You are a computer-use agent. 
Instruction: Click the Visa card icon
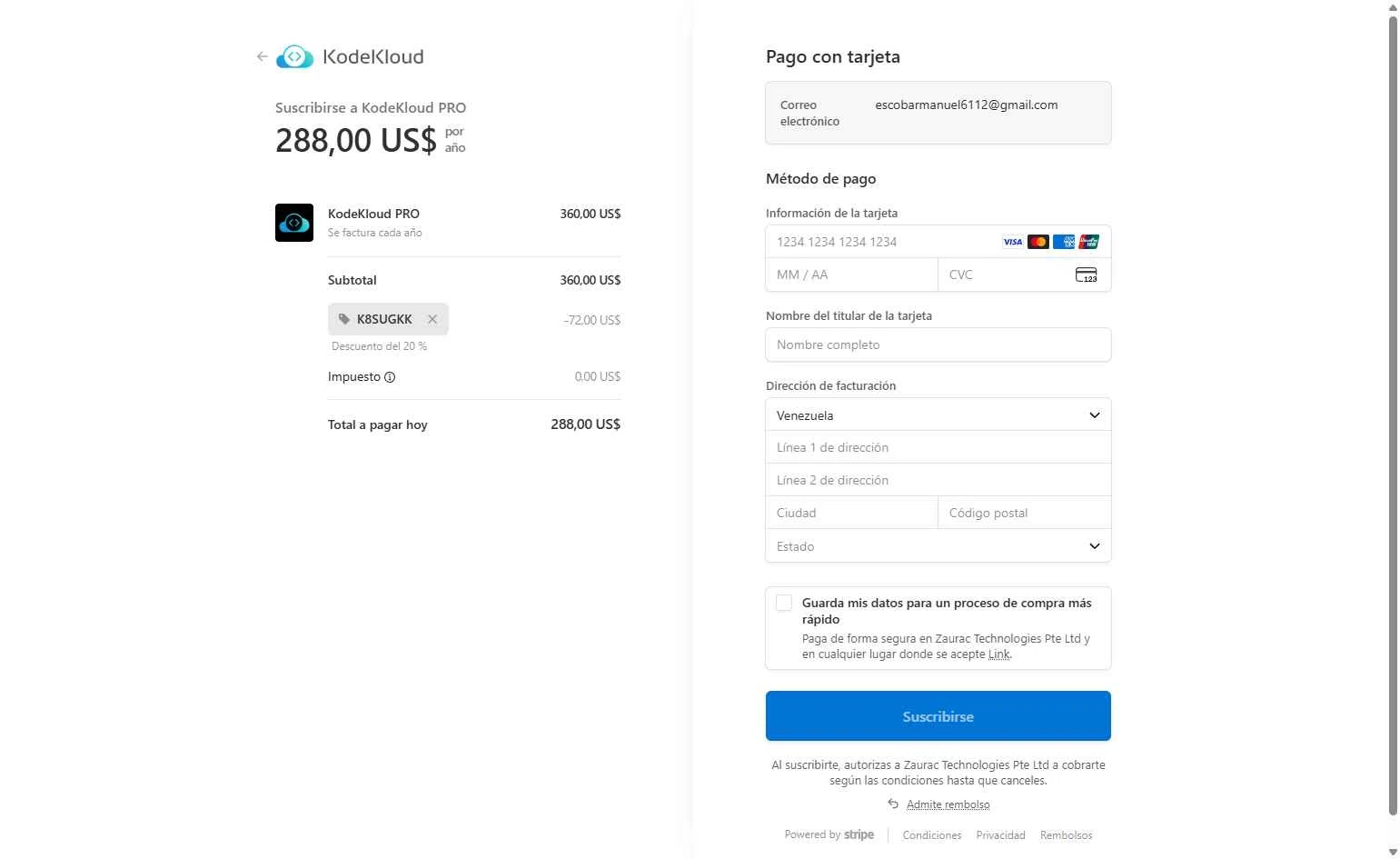tap(1012, 242)
